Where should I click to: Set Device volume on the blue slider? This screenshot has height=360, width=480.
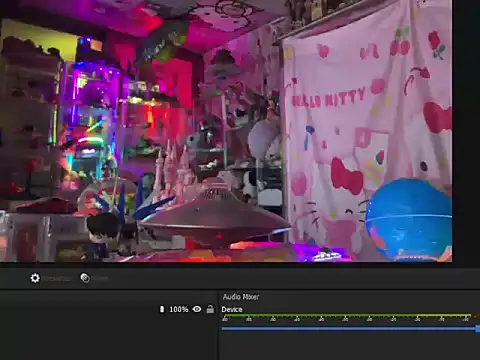click(349, 329)
